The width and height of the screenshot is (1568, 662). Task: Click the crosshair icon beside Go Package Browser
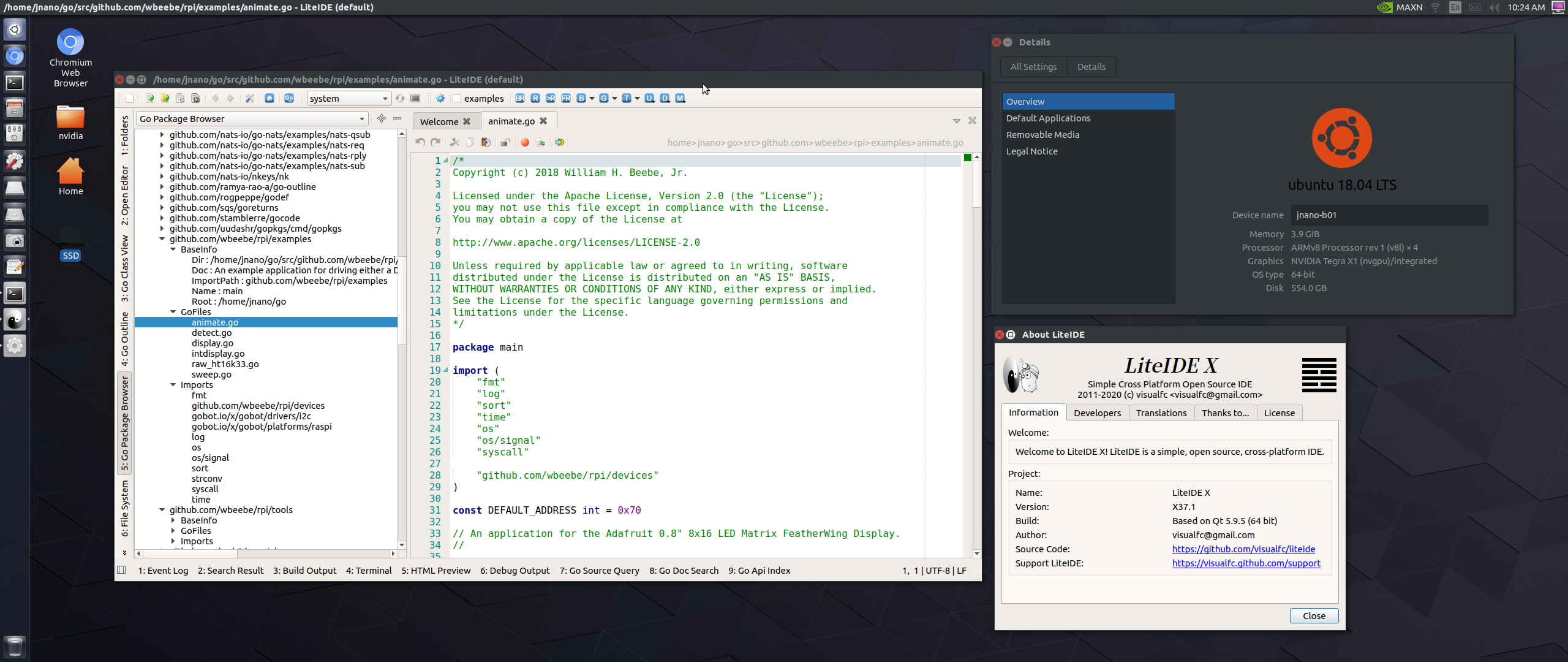[382, 118]
